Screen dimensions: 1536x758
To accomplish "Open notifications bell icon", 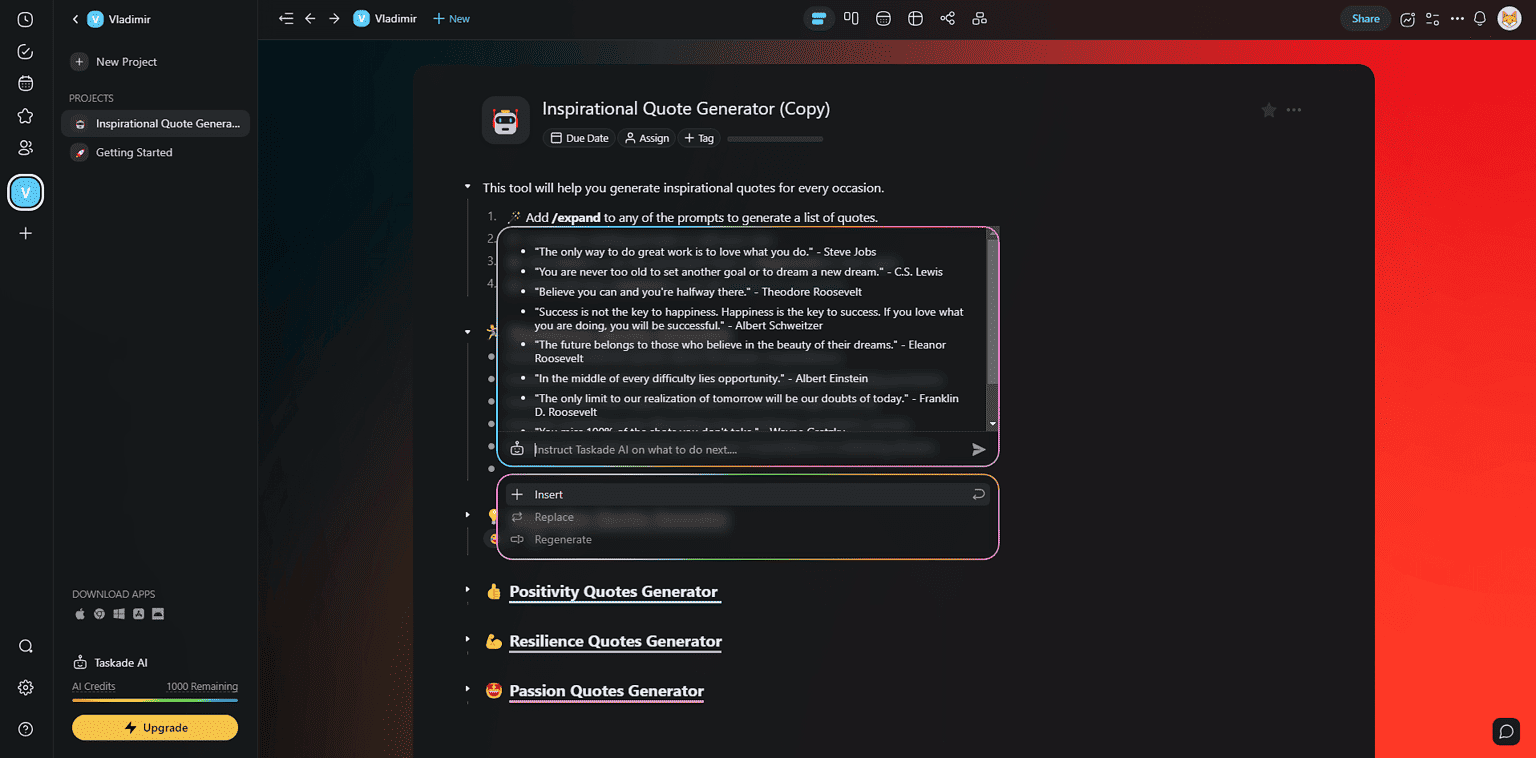I will (1480, 18).
